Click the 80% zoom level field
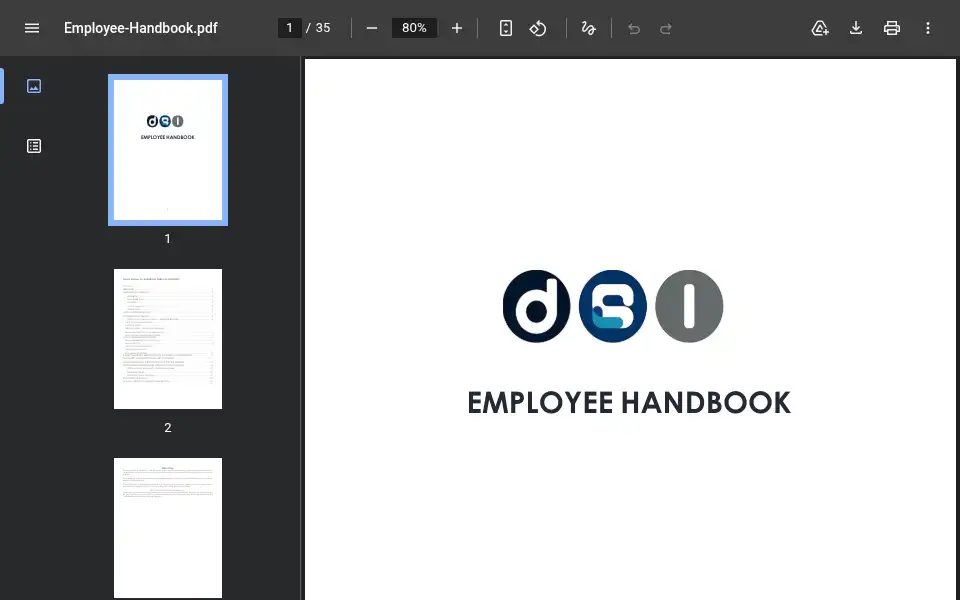The image size is (960, 600). coord(414,28)
